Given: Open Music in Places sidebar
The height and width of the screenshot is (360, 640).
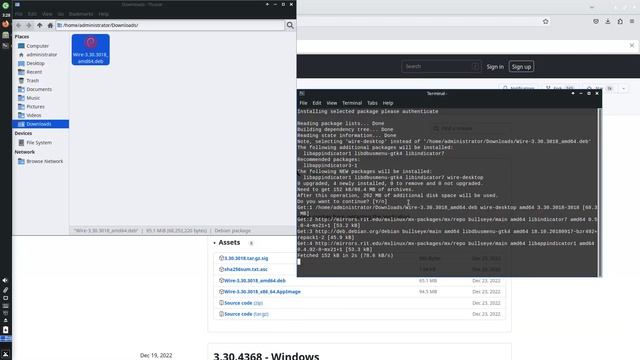Looking at the screenshot, I should tap(33, 98).
